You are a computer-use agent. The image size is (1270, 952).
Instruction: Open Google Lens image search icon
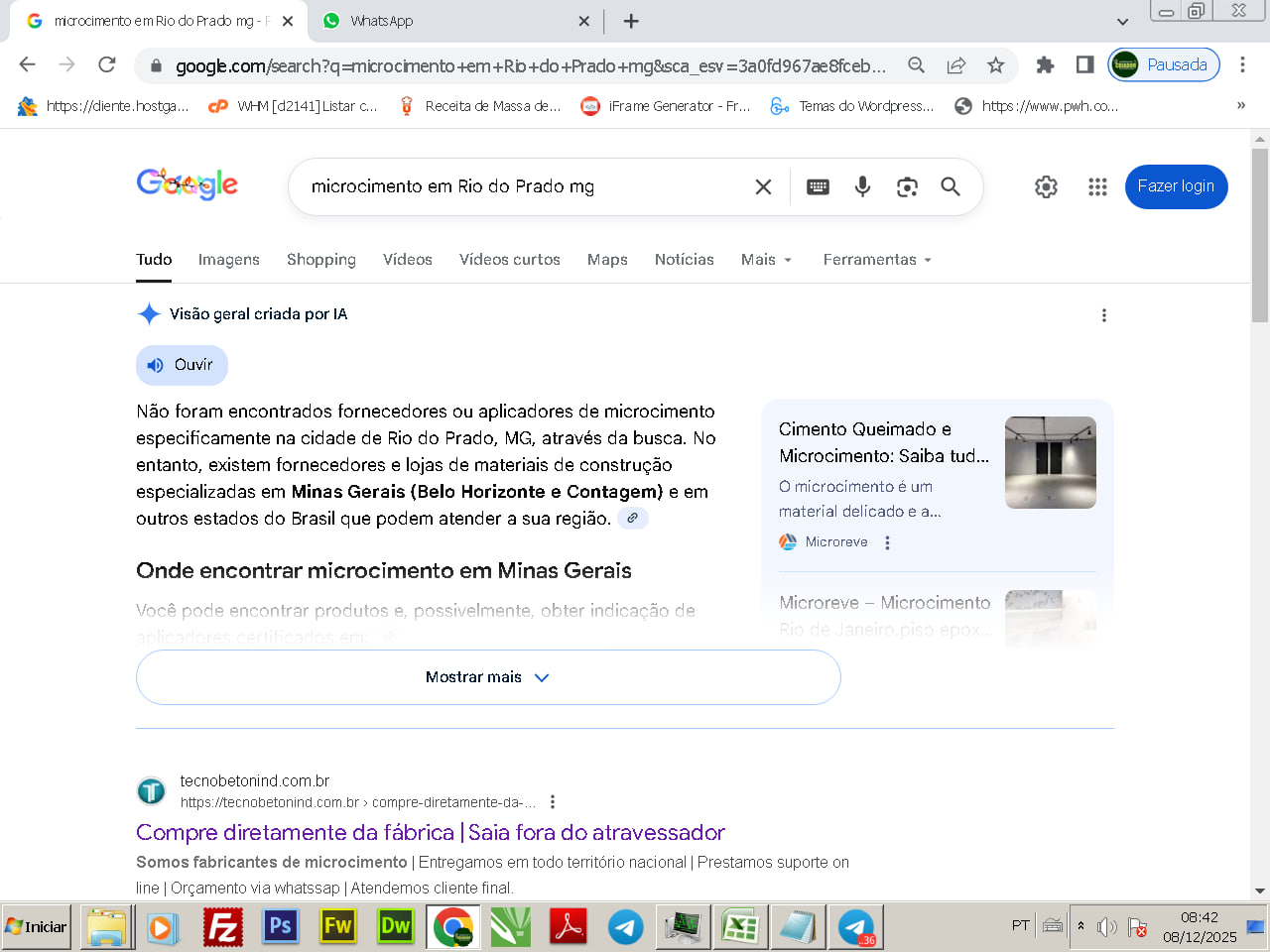point(907,186)
